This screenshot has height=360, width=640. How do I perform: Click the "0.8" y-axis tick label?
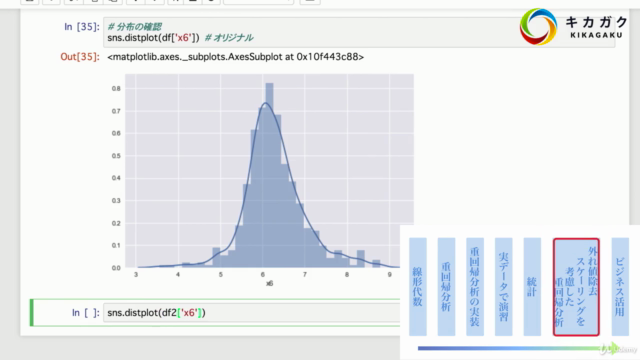[x=116, y=89]
